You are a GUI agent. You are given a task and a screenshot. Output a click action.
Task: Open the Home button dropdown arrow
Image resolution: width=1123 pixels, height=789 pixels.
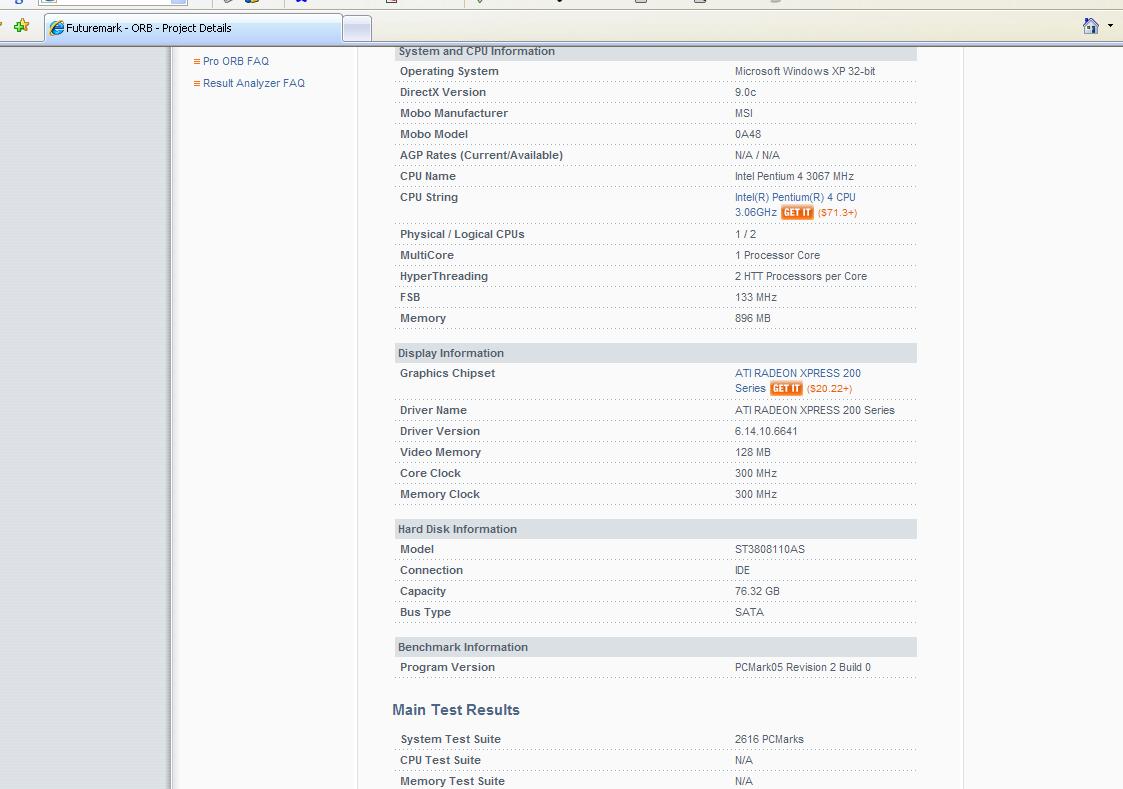tap(1110, 26)
